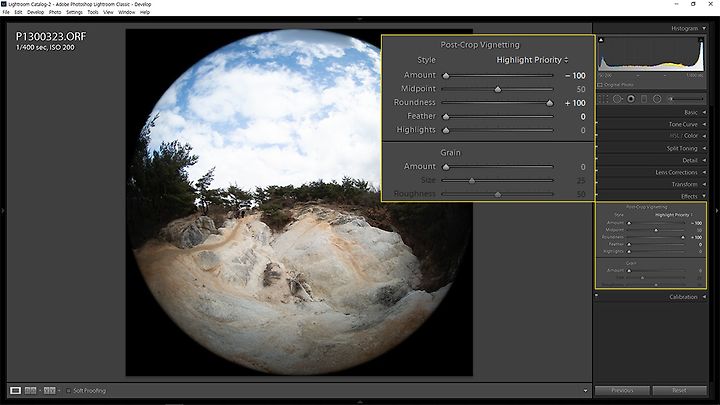Toggle highlight clipping indicator in histogram

click(x=701, y=40)
